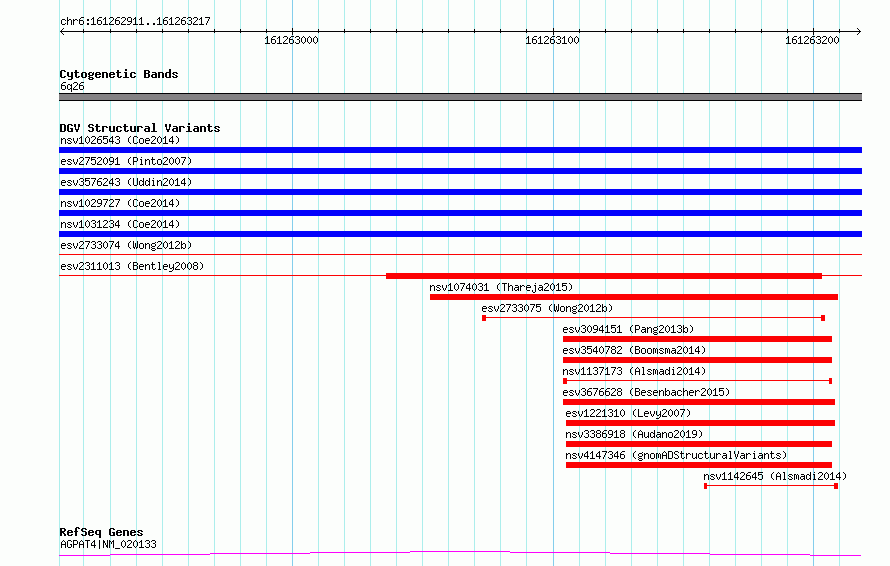Viewport: 890px width, 566px height.
Task: Open variant nsv4147346 (gnomADStructuralVariants) label
Action: (x=676, y=455)
